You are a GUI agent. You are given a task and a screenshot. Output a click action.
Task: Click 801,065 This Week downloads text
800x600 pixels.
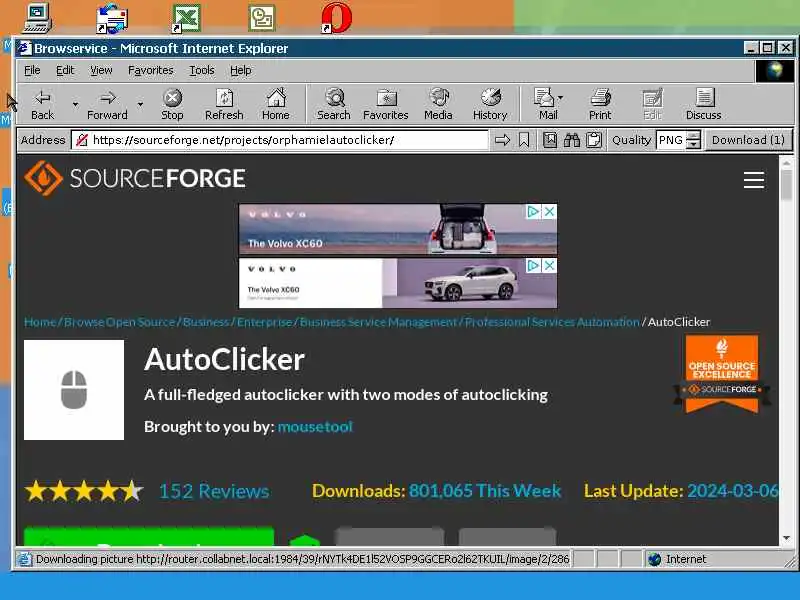coord(485,491)
